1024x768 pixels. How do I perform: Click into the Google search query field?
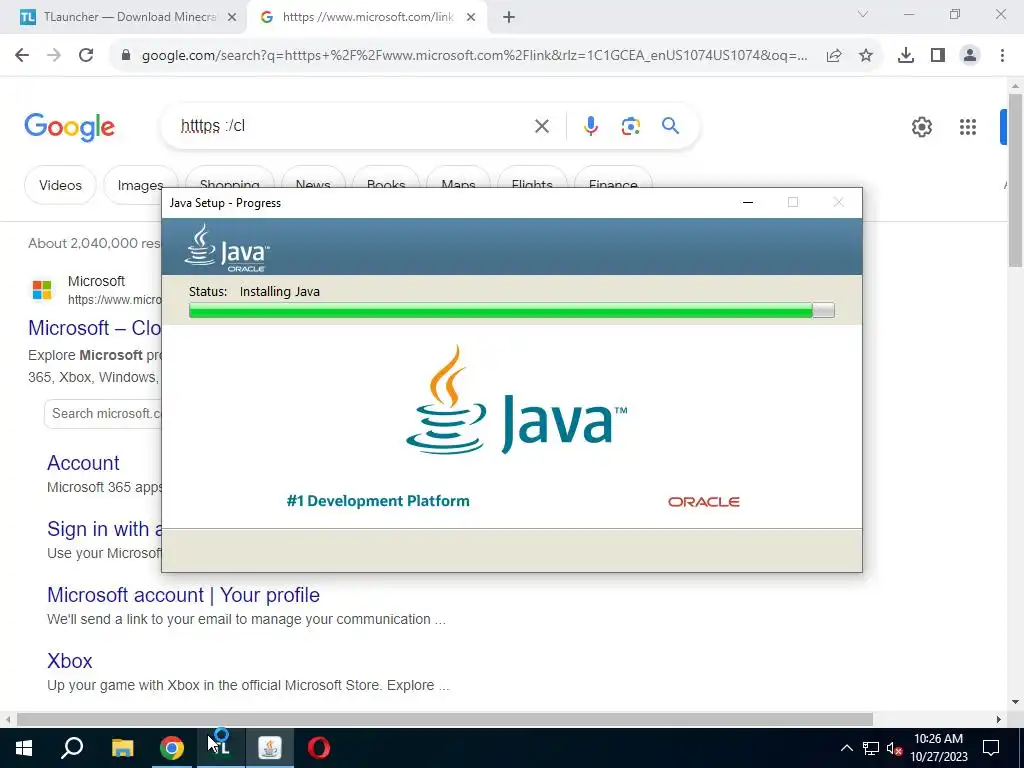(353, 126)
